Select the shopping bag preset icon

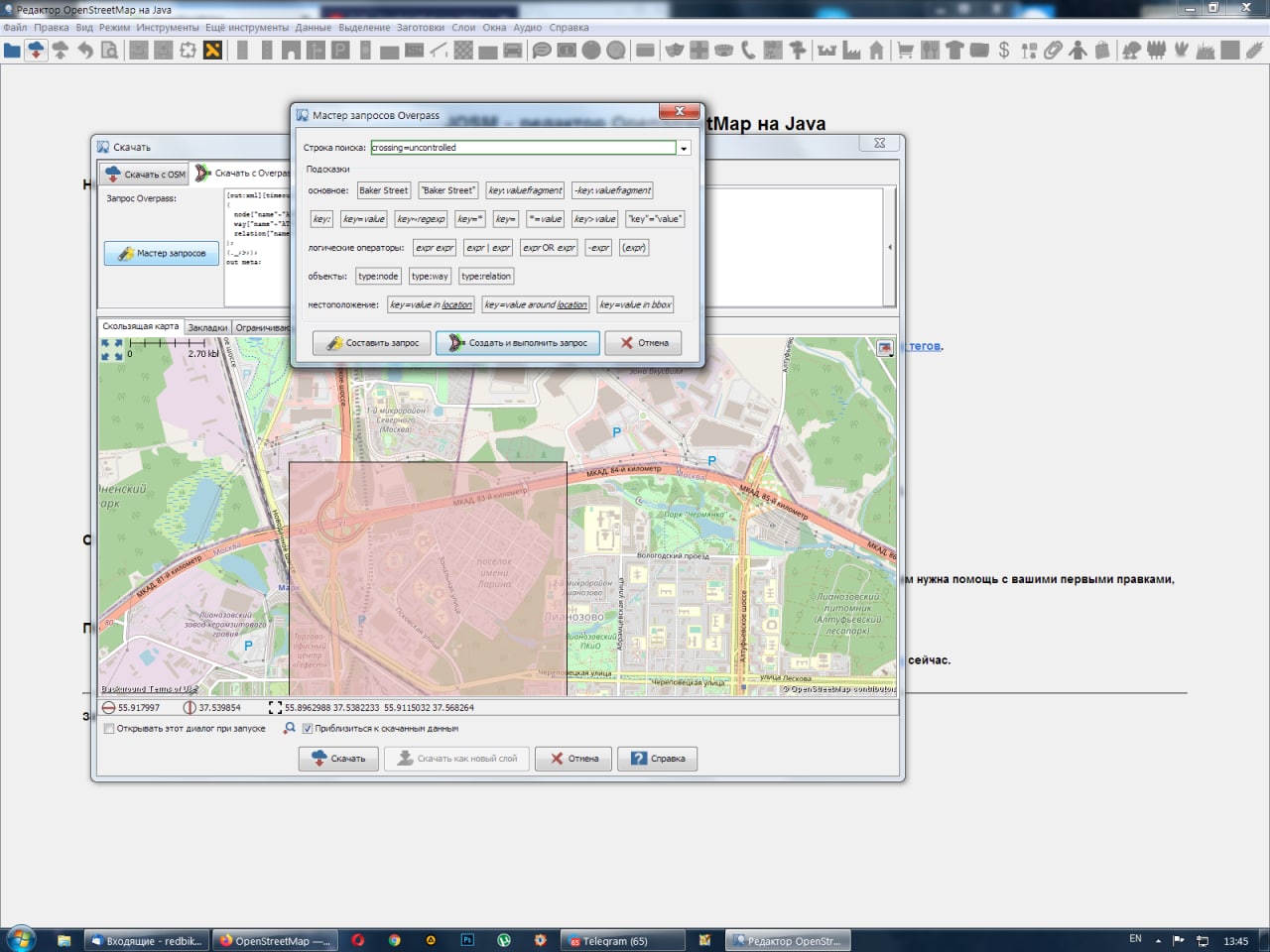(1101, 50)
